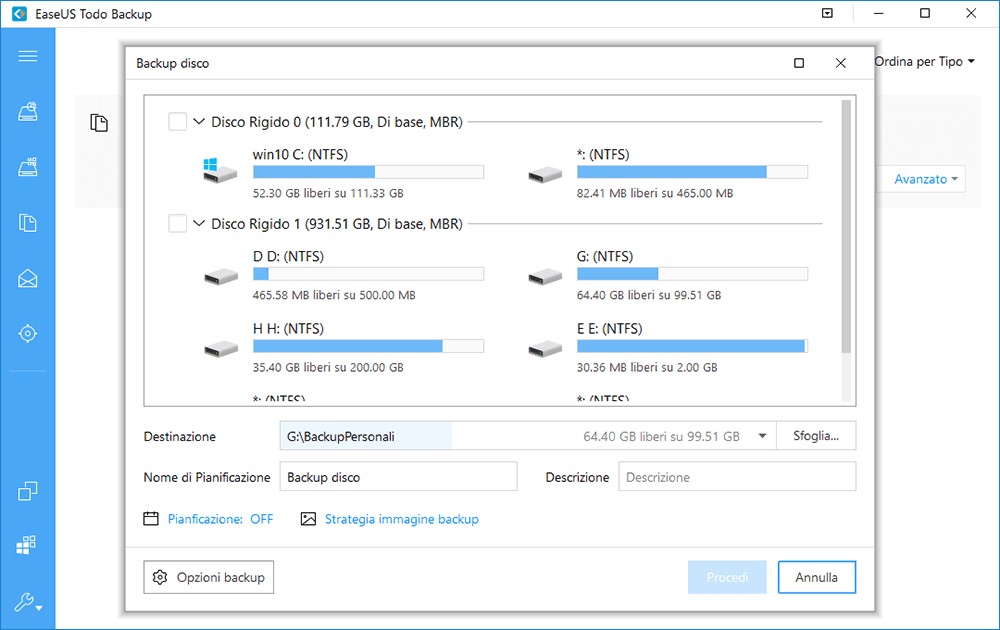Click the drive icon for *: (NTFS) 465 MB
1000x630 pixels.
(x=545, y=175)
